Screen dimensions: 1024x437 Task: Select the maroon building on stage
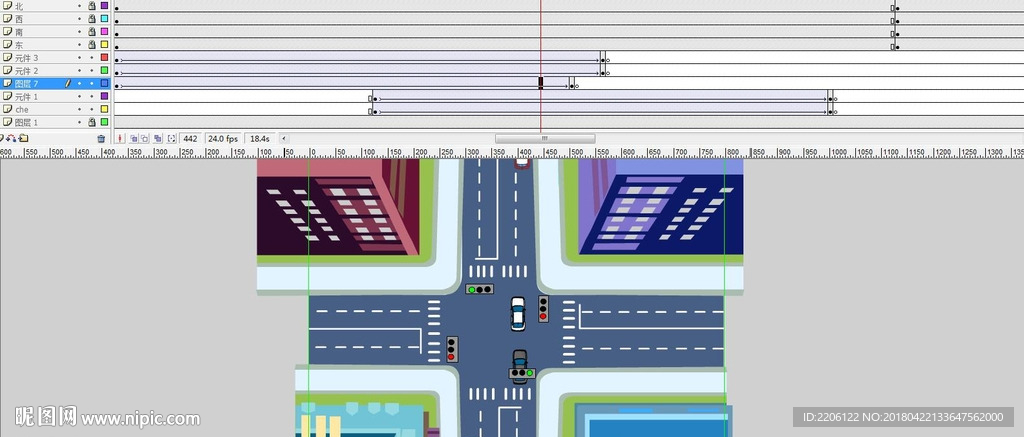click(x=338, y=207)
